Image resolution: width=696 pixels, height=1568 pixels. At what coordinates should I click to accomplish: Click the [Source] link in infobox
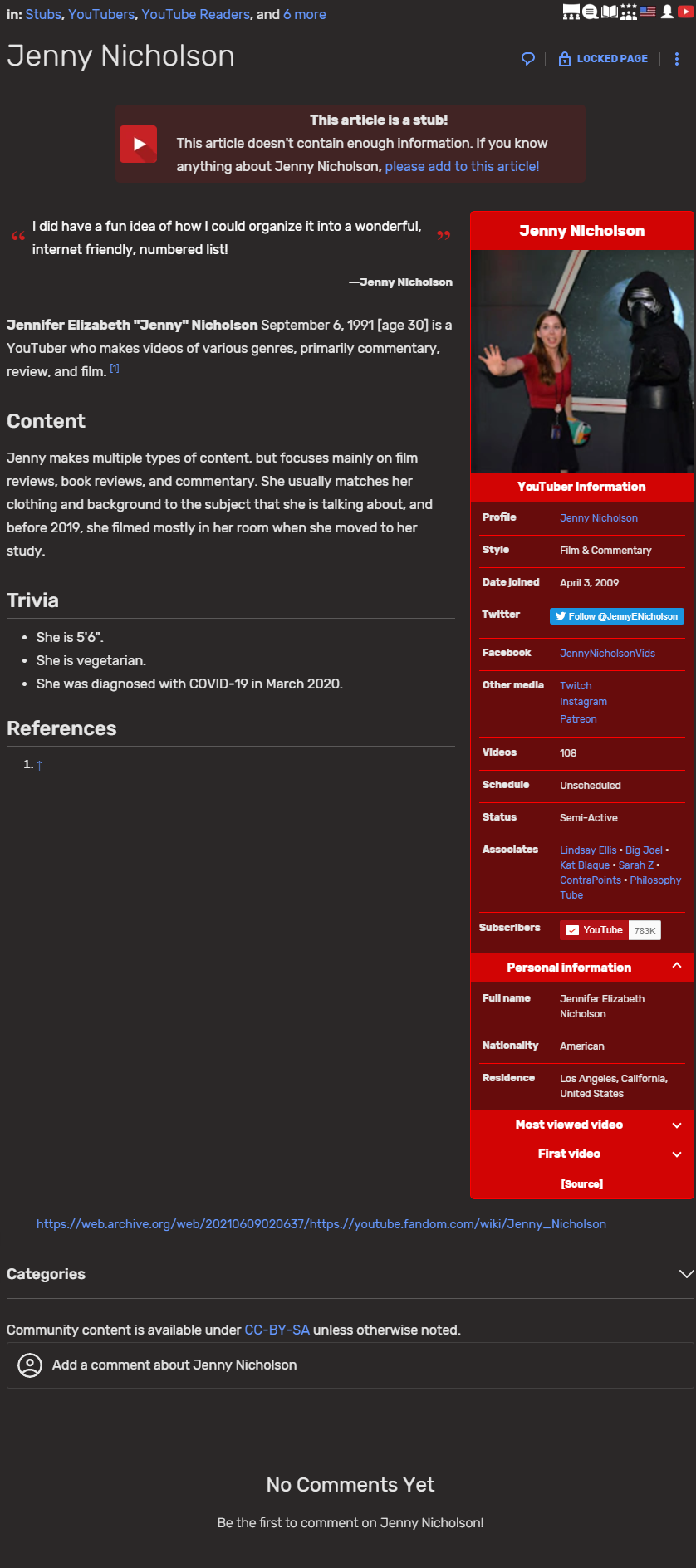point(582,1184)
